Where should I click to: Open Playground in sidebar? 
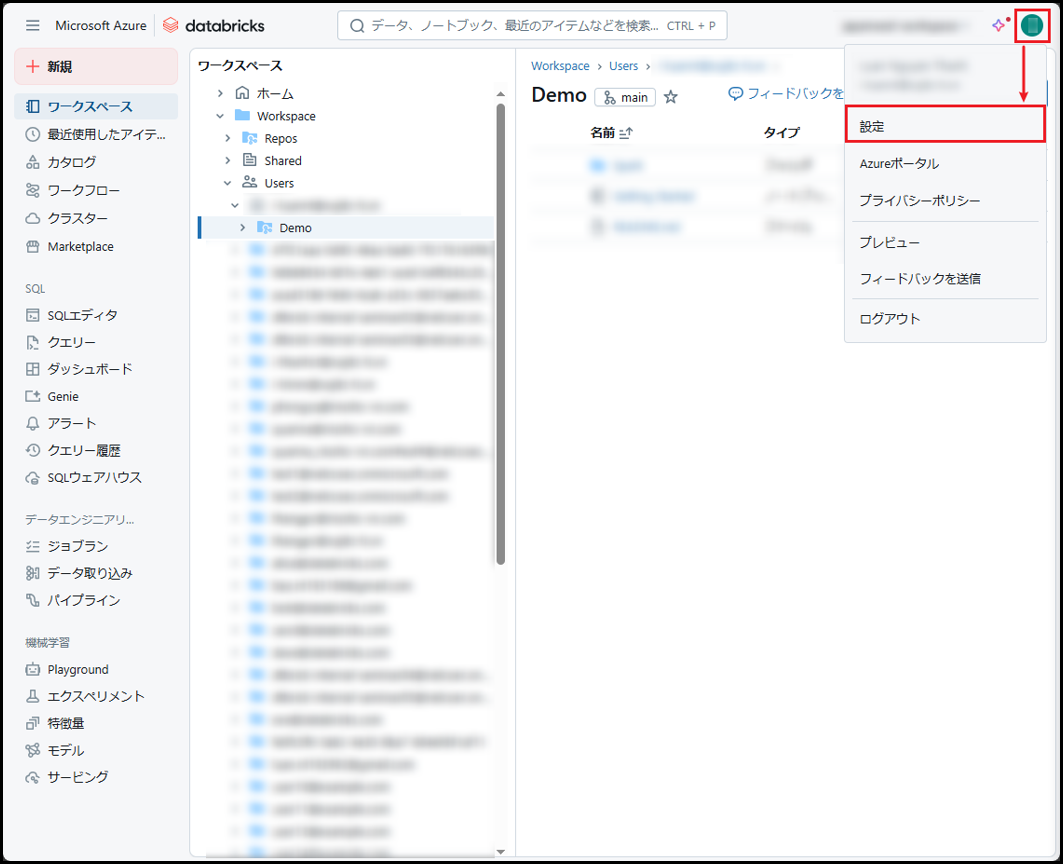click(x=96, y=669)
